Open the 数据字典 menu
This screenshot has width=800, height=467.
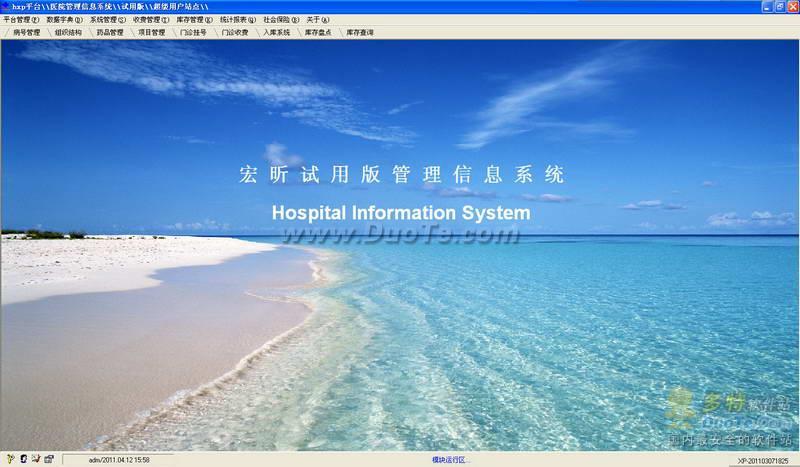coord(64,19)
